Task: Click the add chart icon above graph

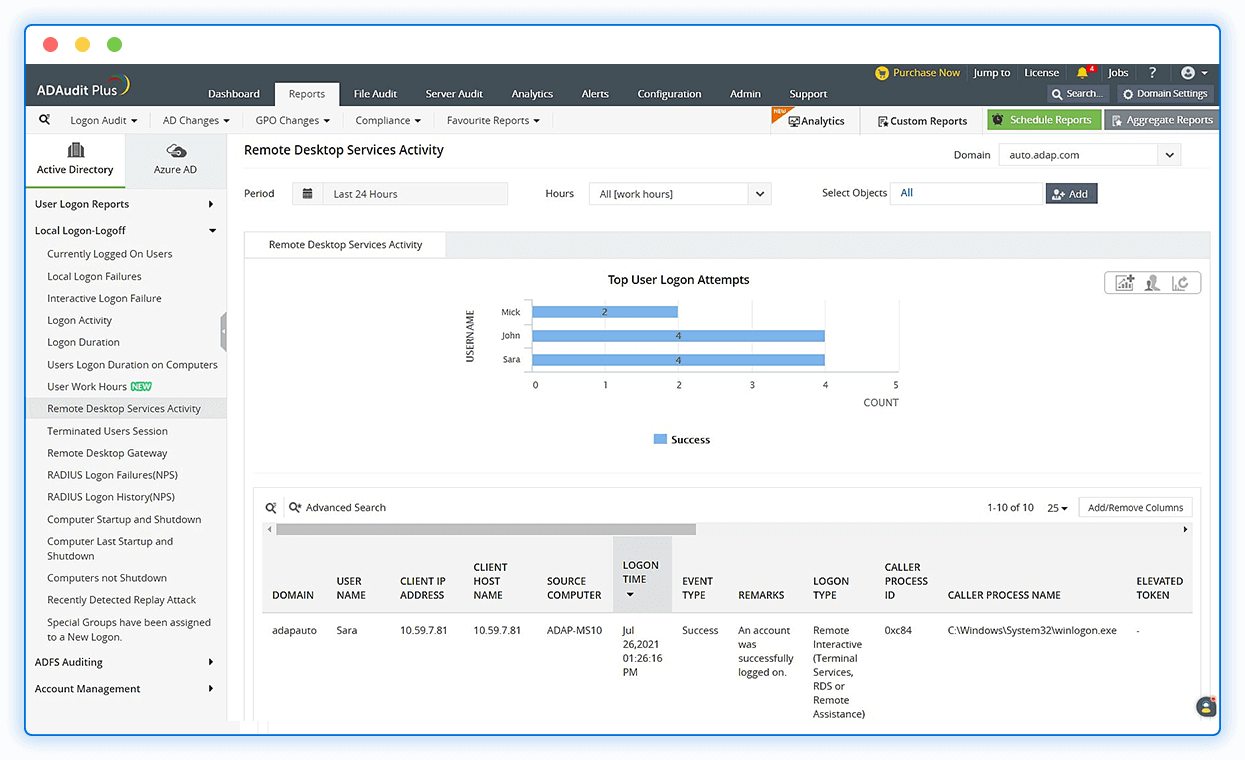Action: tap(1125, 283)
